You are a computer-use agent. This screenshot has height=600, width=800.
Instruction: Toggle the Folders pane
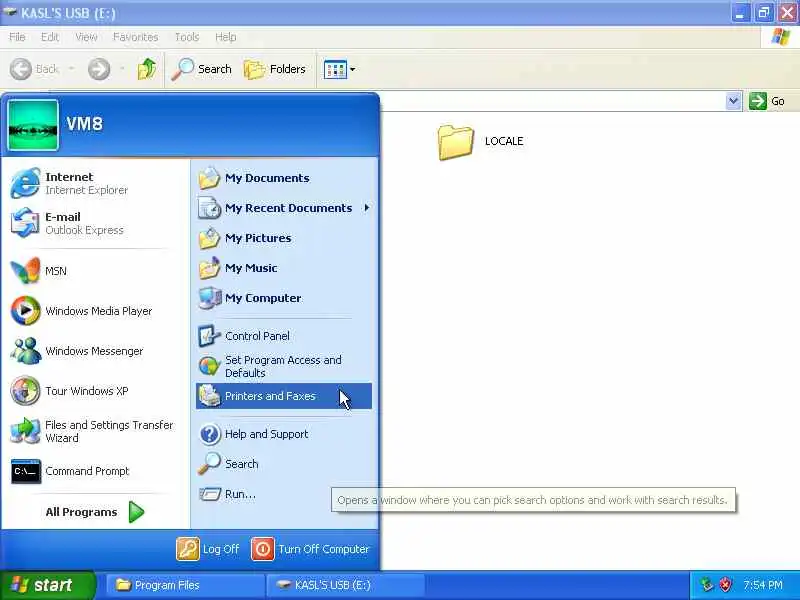point(274,69)
